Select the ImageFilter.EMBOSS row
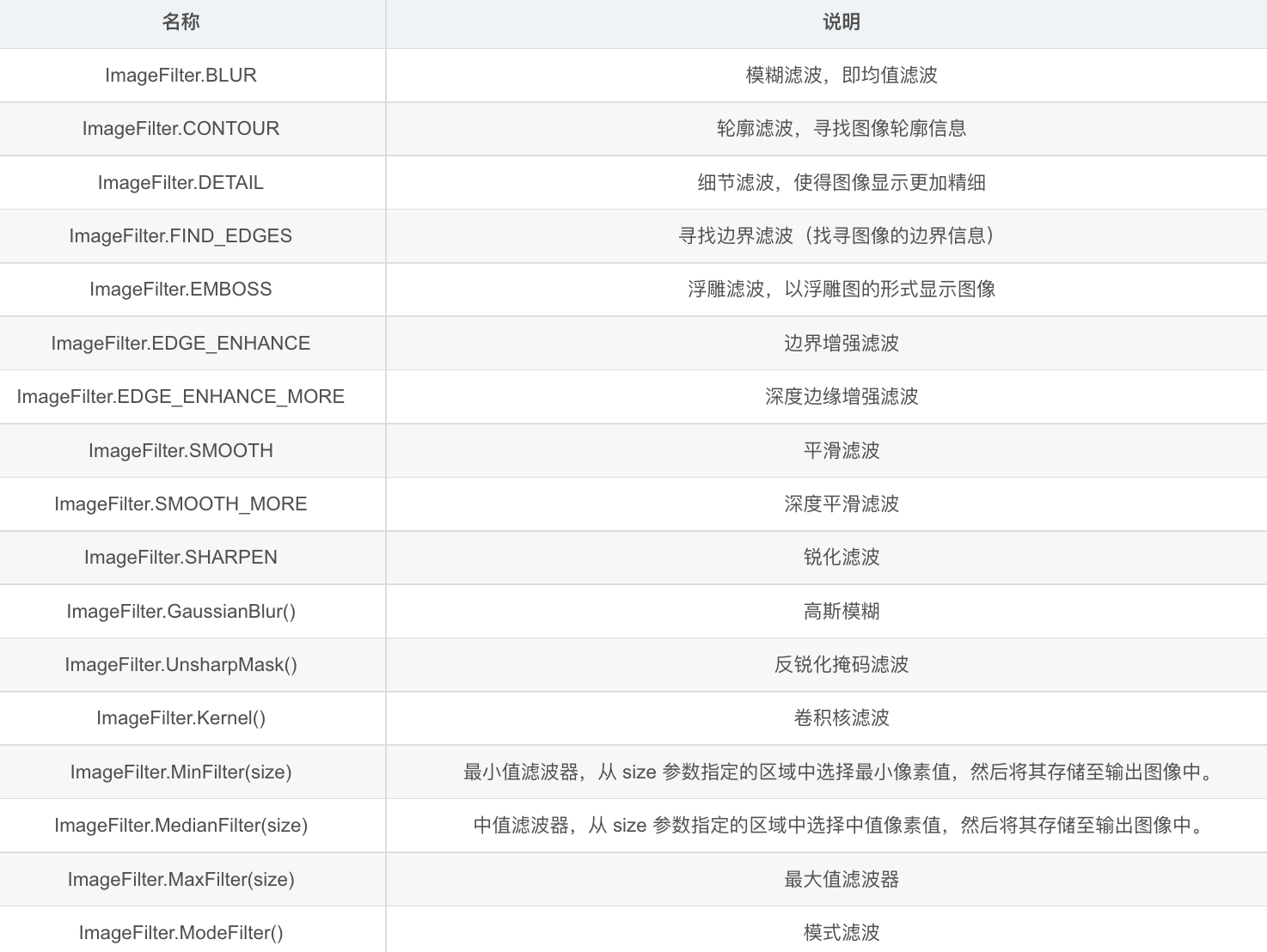This screenshot has height=952, width=1267. pyautogui.click(x=181, y=290)
